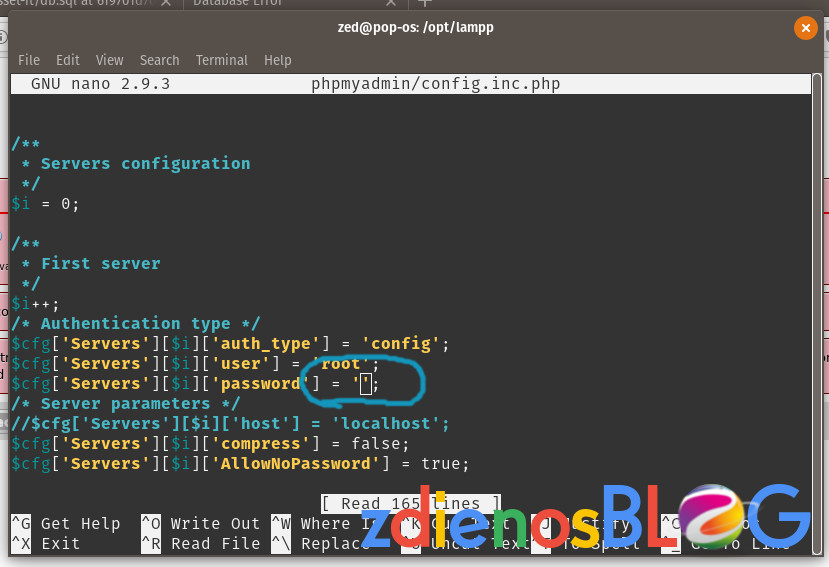Open a new browser tab with plus
The image size is (829, 567).
tap(425, 3)
